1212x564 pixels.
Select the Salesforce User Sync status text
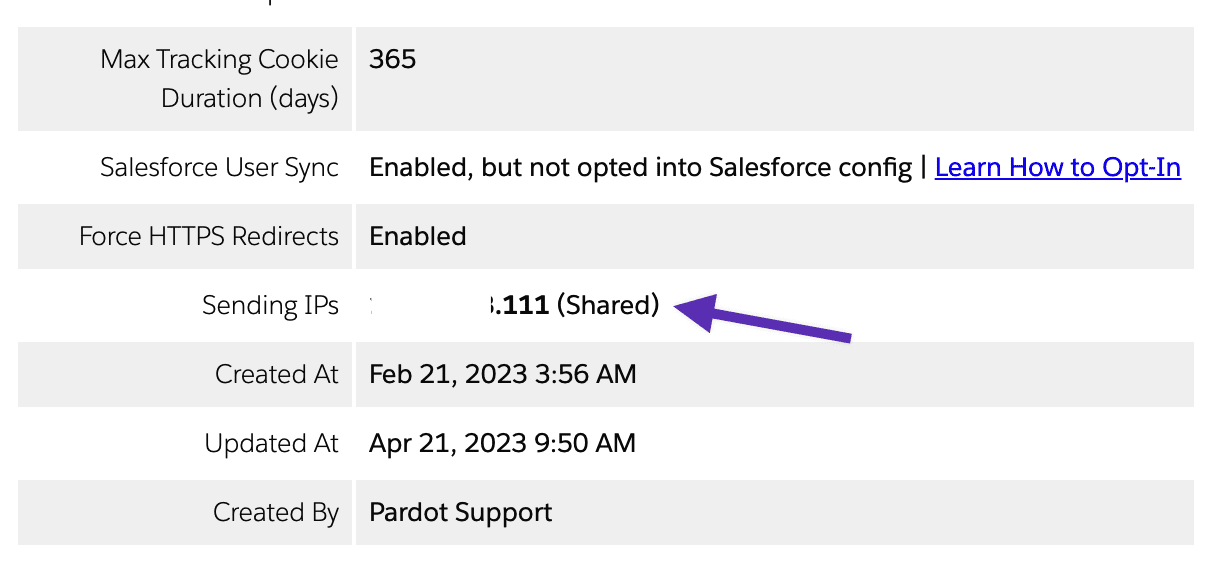[640, 168]
